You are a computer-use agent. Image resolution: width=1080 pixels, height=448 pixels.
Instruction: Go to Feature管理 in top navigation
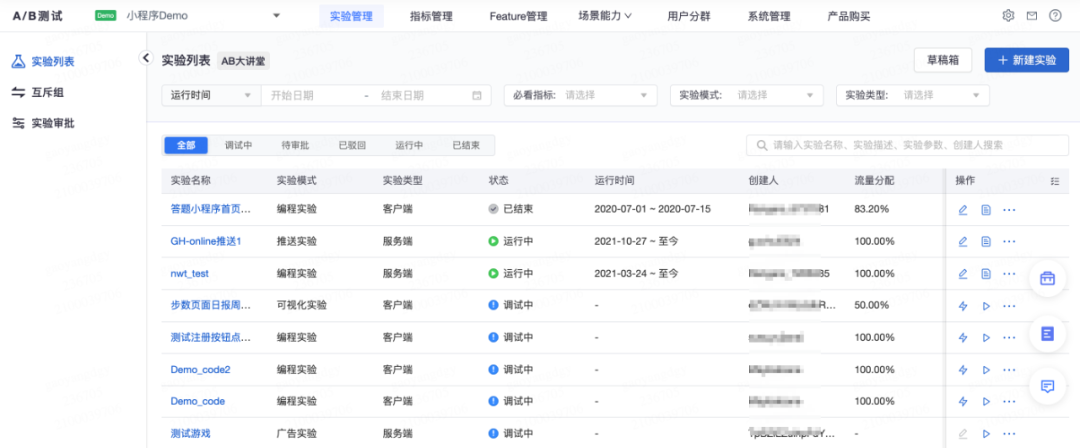[x=518, y=16]
